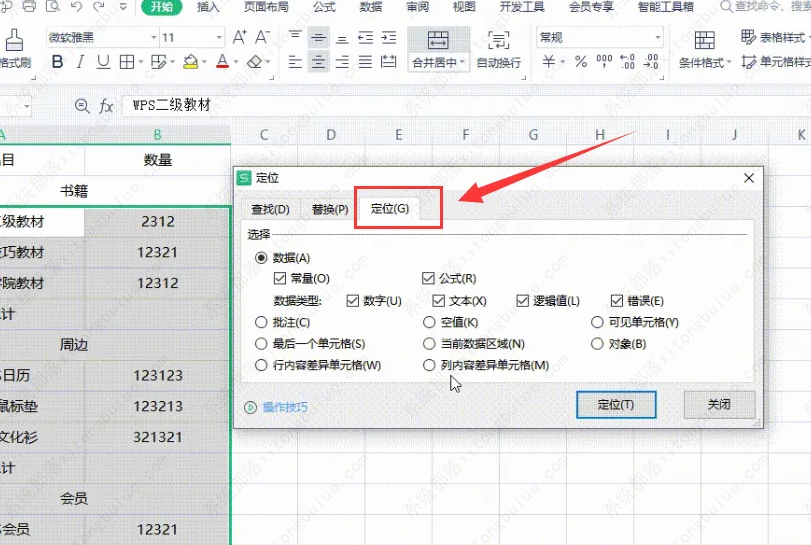This screenshot has width=811, height=545.
Task: Toggle the 逻辑值(L) checkbox
Action: [523, 301]
